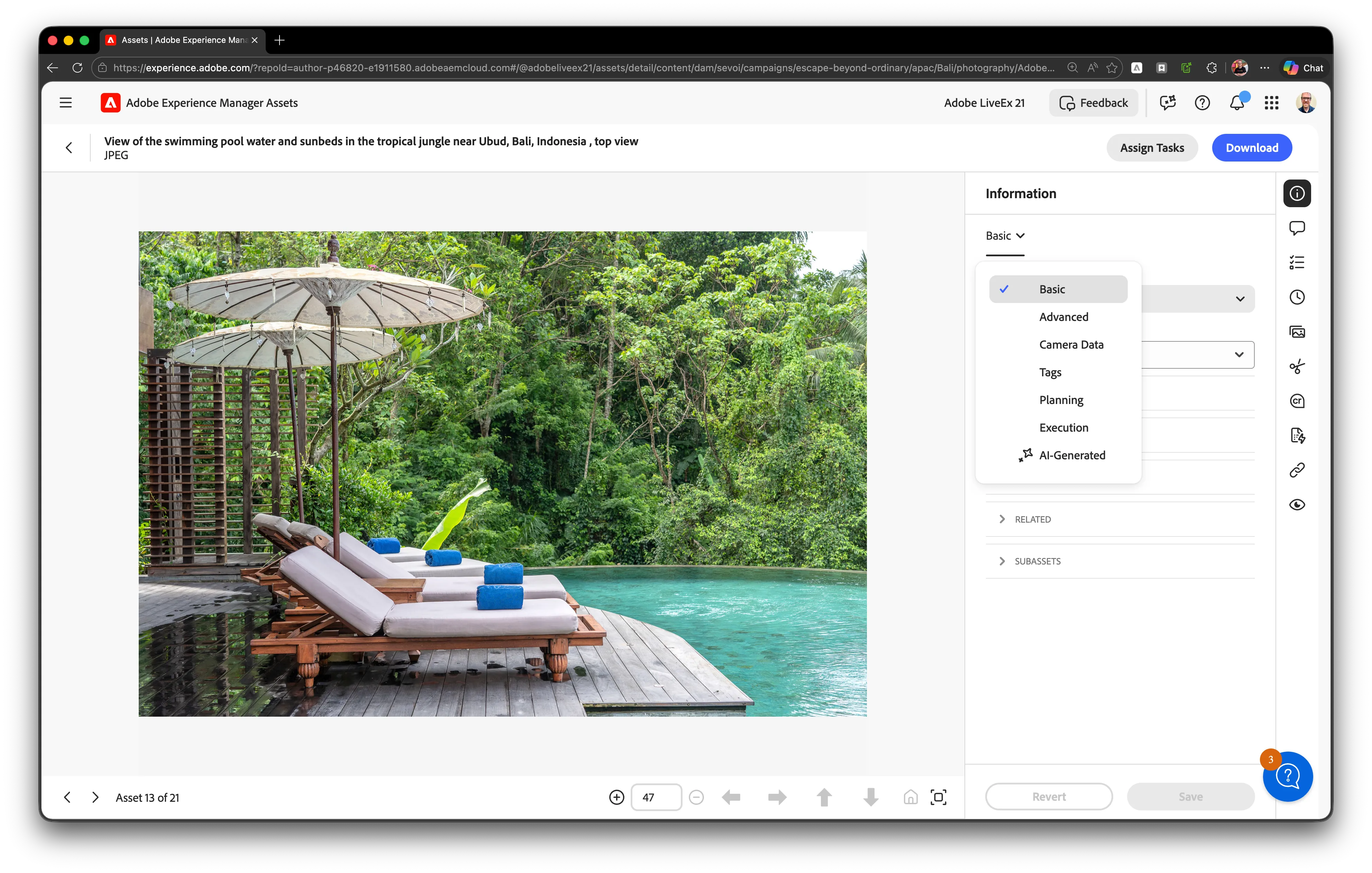Open the first grey dropdown field
Viewport: 1372px width, 873px height.
(x=1198, y=298)
